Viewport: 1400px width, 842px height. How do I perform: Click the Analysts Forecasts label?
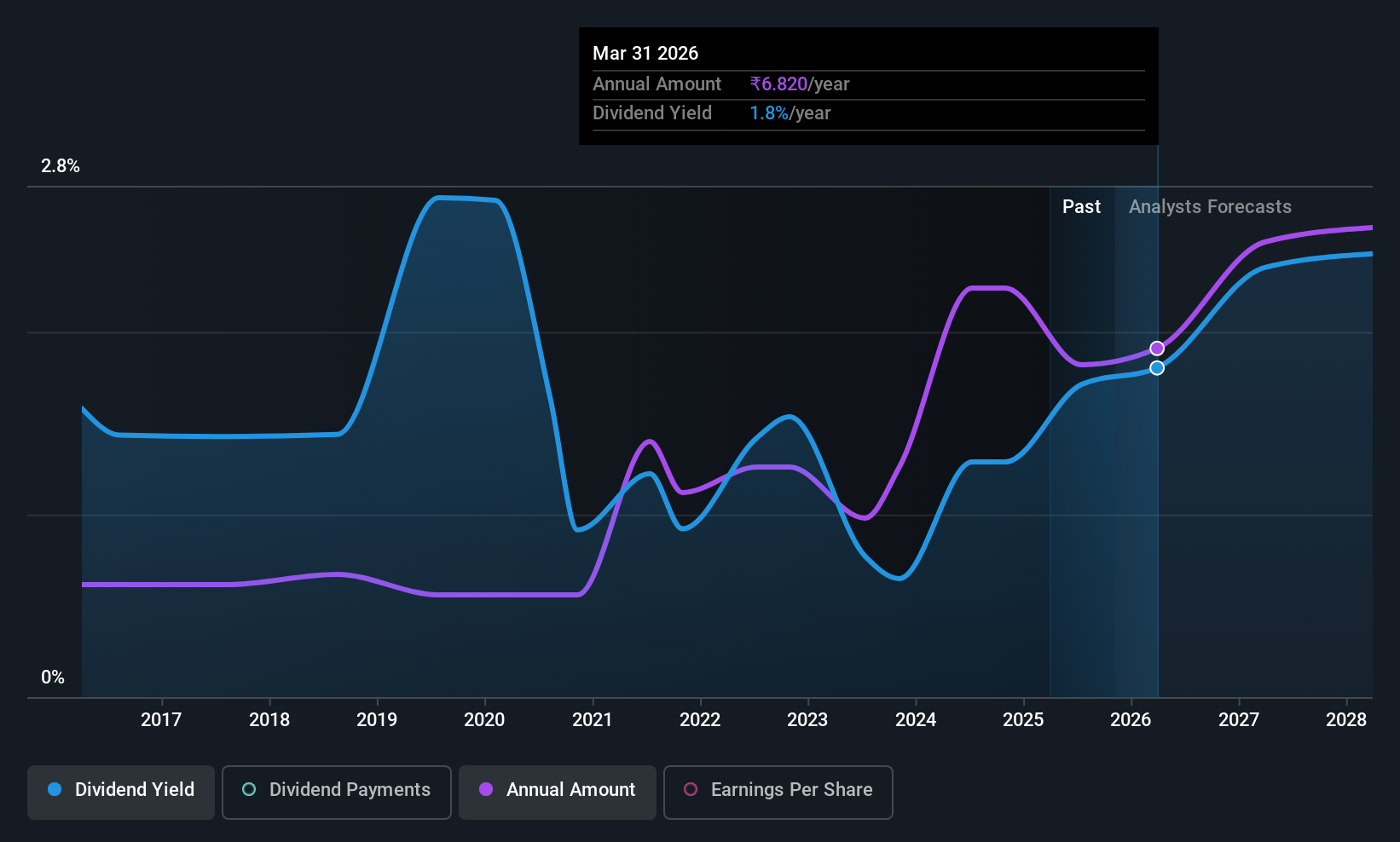(x=1210, y=207)
